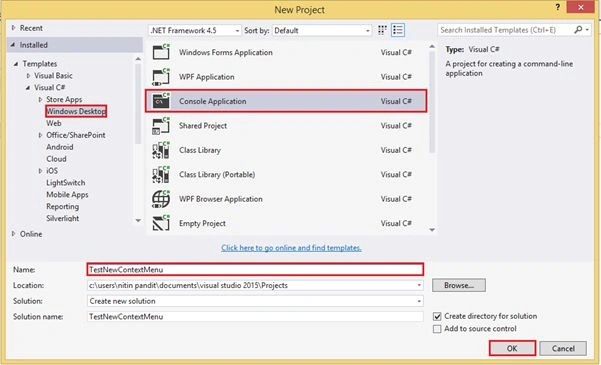Toggle Create directory for solution checkbox

pos(437,317)
